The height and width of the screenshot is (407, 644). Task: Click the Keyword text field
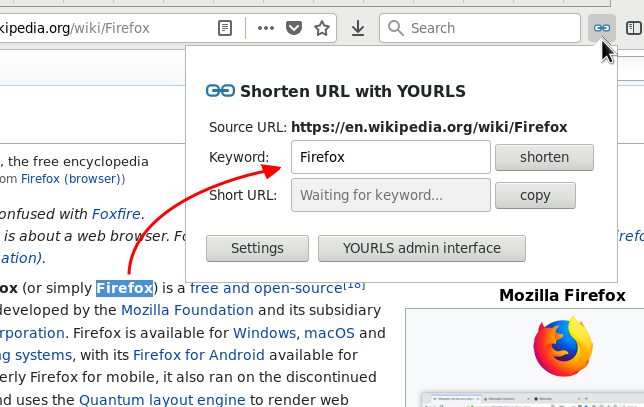click(x=390, y=157)
